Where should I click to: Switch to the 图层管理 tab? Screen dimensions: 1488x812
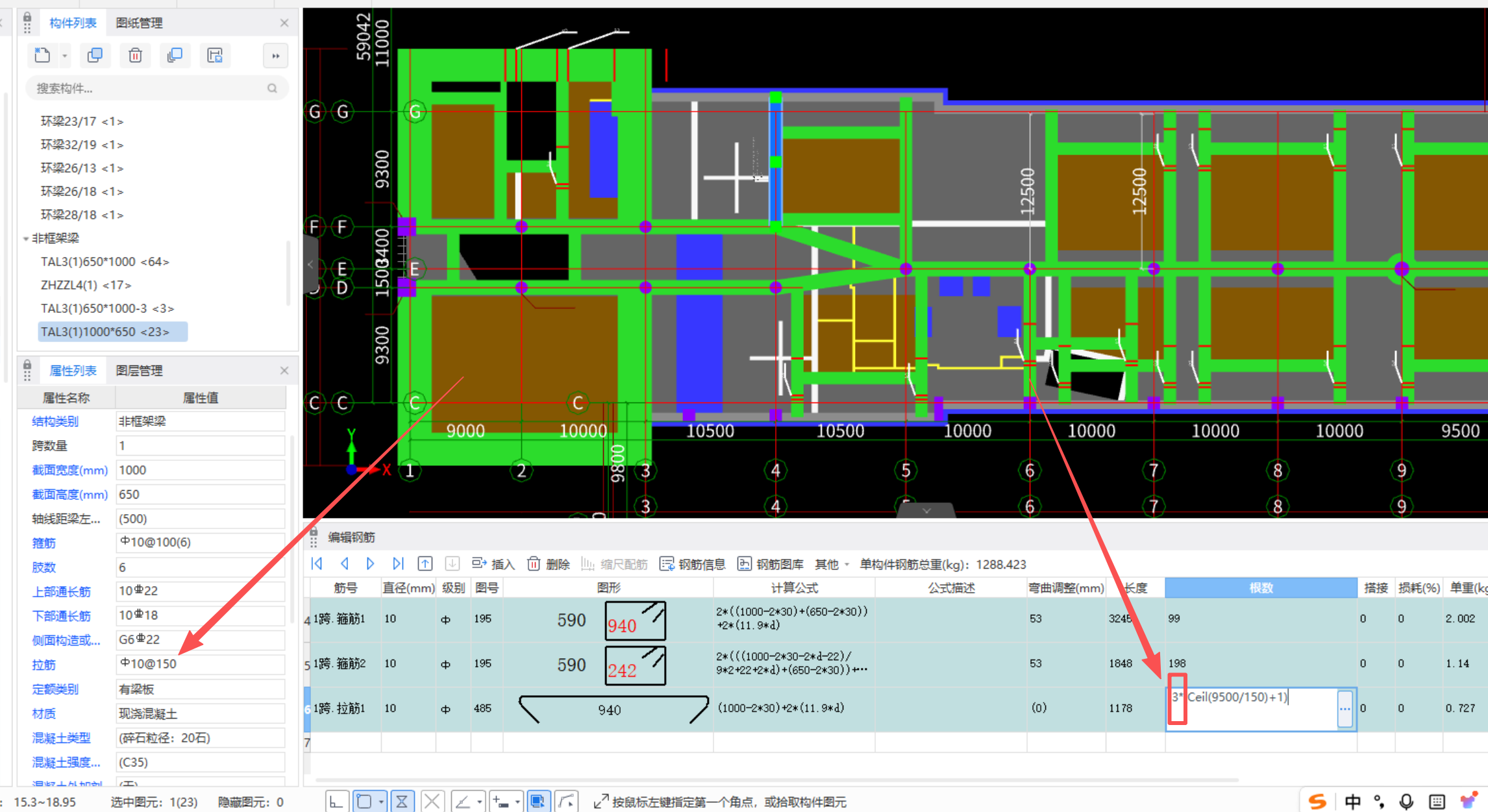pos(139,371)
